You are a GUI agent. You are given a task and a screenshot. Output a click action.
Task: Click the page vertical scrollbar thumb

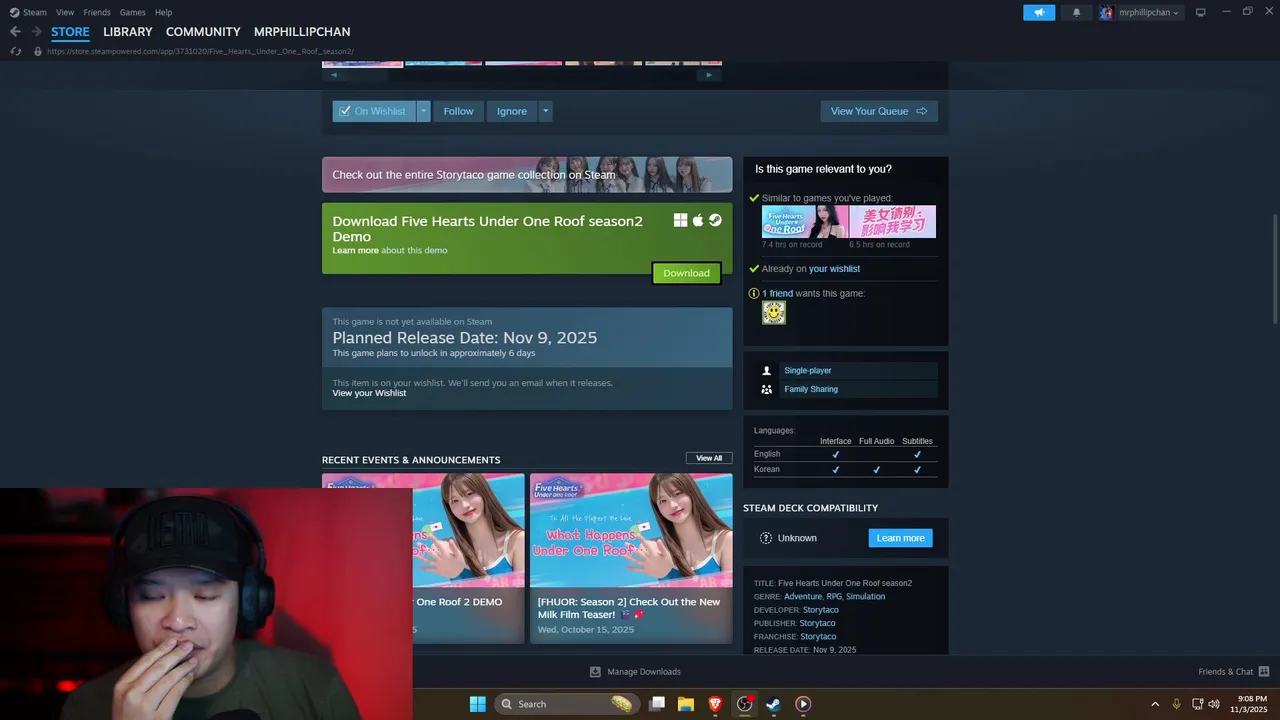coord(1275,268)
